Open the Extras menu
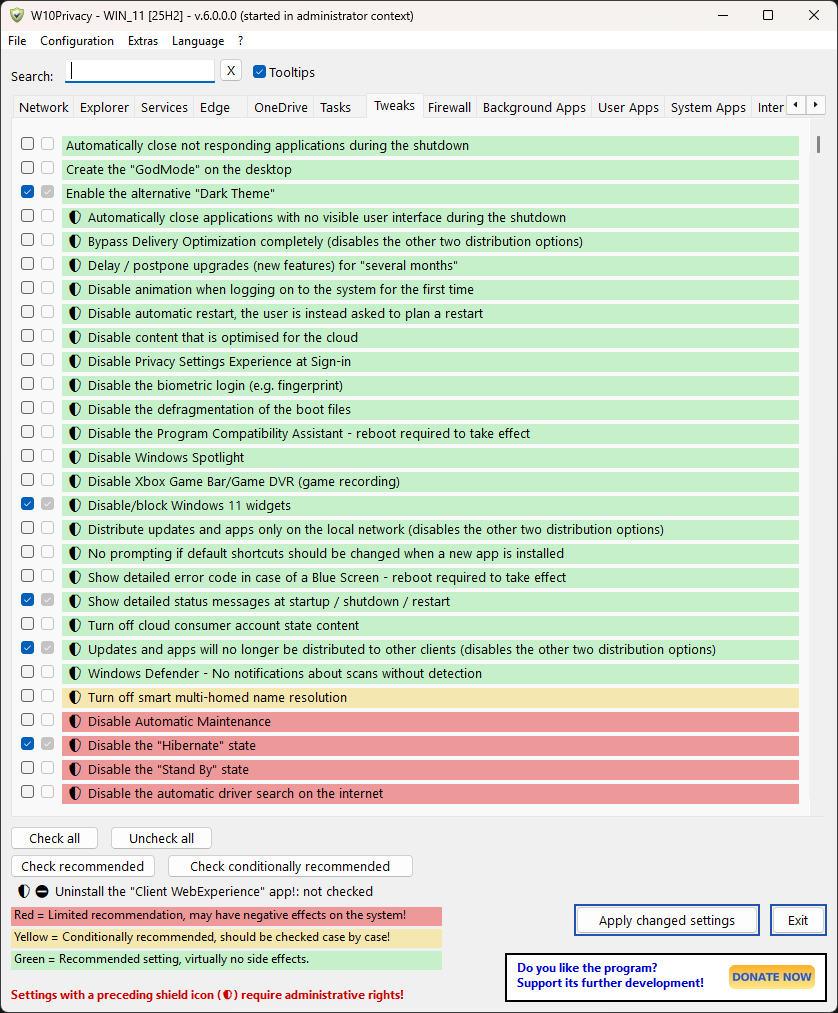 [143, 41]
